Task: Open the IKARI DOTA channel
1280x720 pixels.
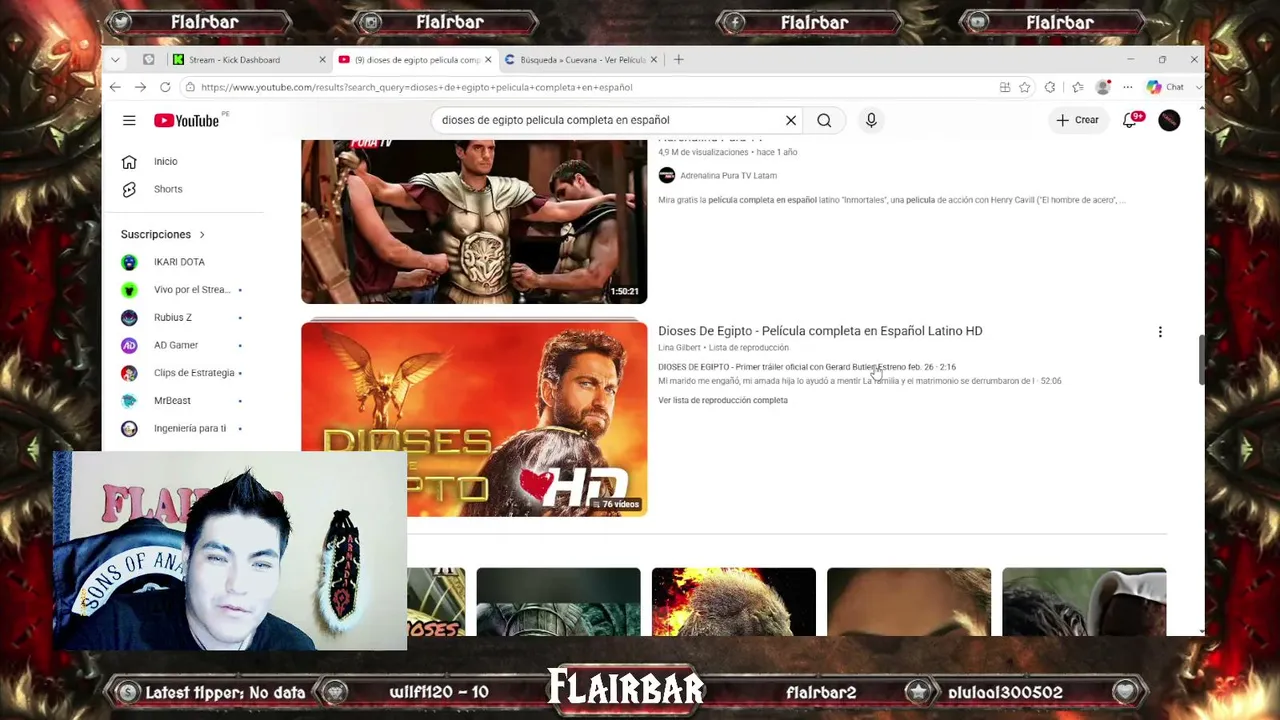Action: (x=180, y=262)
